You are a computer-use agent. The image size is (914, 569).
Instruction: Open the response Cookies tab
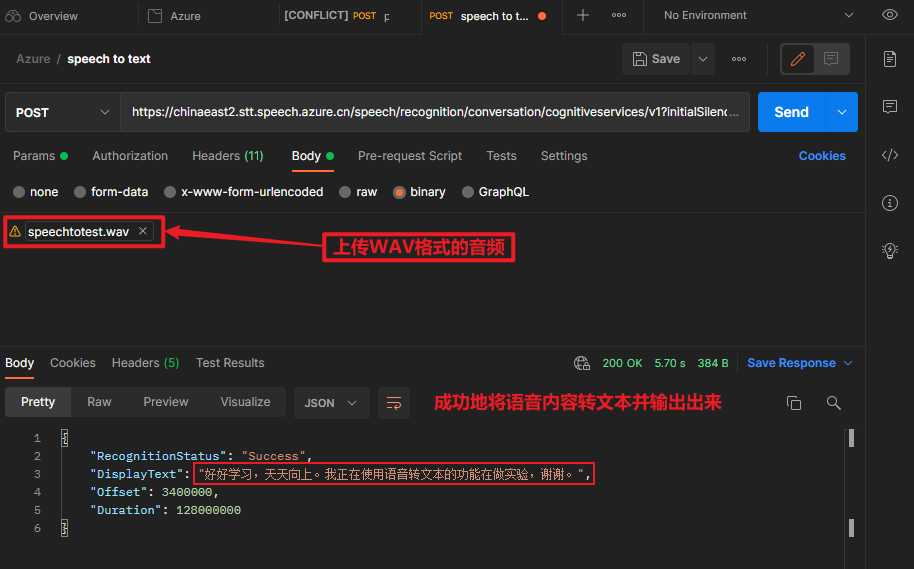pyautogui.click(x=72, y=363)
